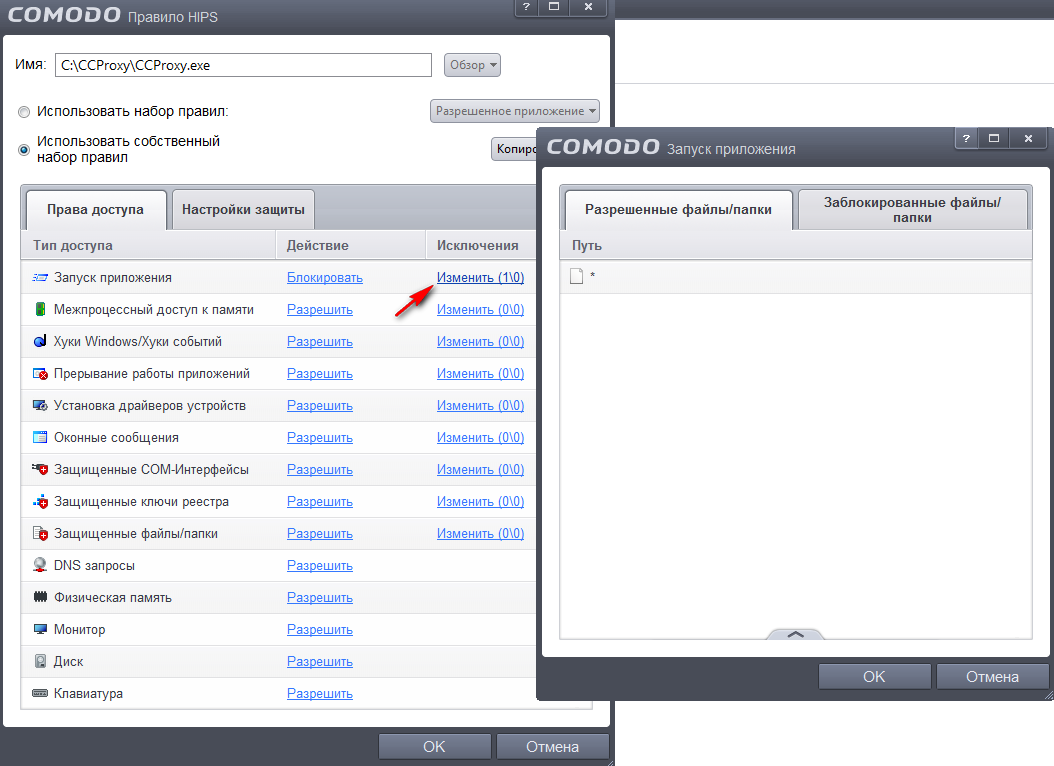
Task: Click Разрешить for Защищенные ключи реестра
Action: [320, 502]
